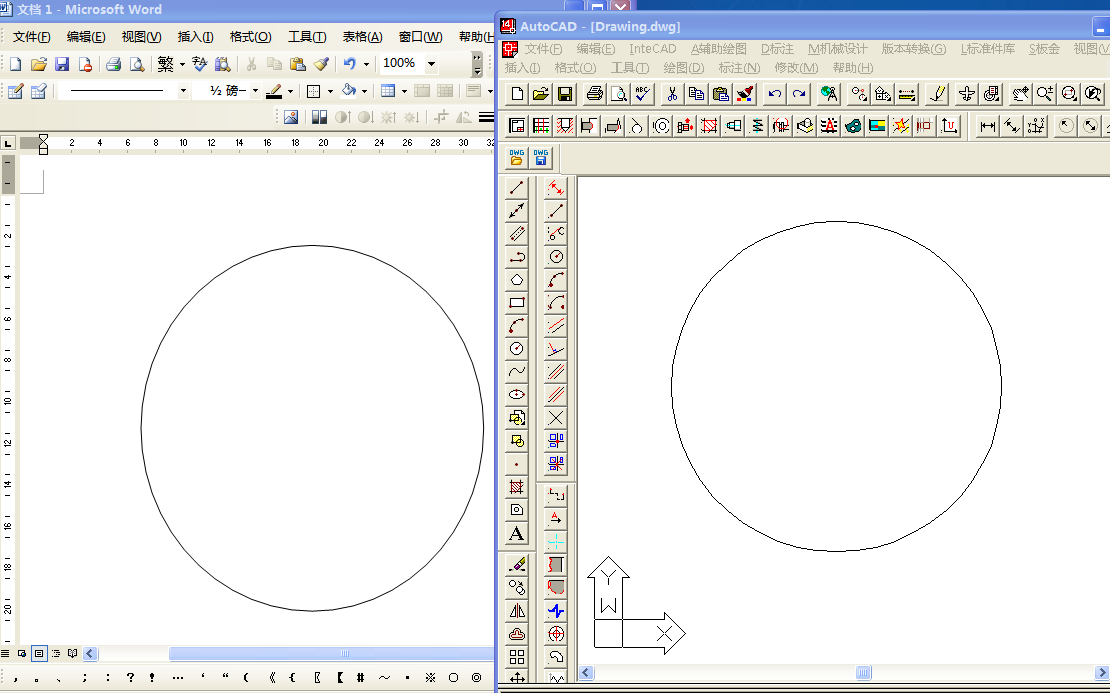Click Word's traditional Chinese 繁 conversion button
Screen dimensions: 1110x693
(x=166, y=64)
